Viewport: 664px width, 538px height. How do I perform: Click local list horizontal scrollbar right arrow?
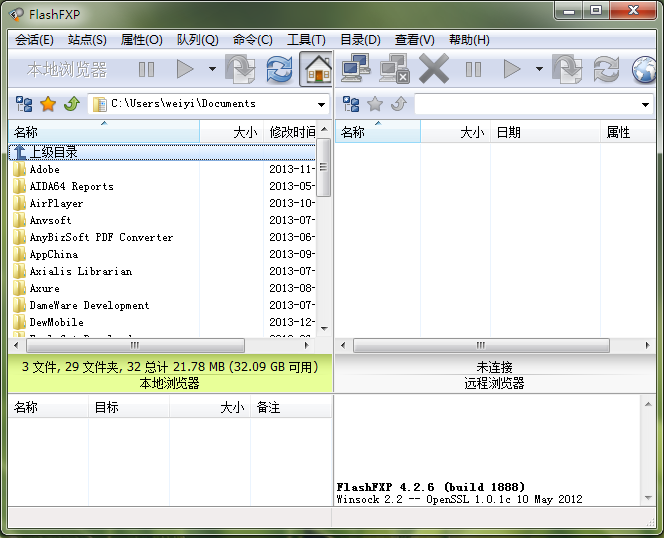(307, 345)
